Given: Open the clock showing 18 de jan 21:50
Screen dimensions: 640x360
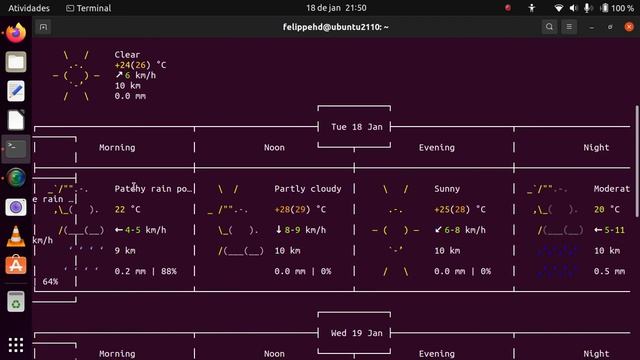Looking at the screenshot, I should 336,8.
